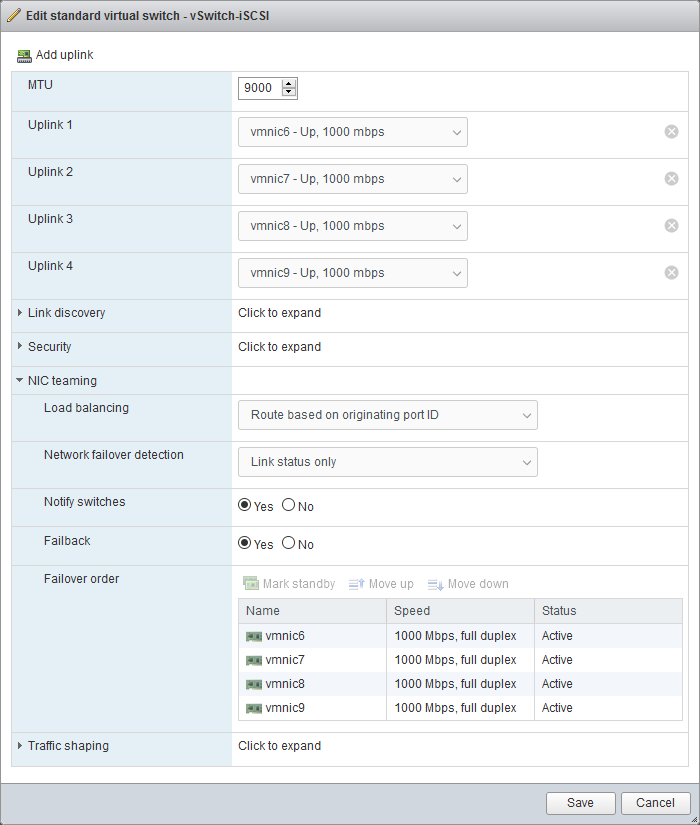Click the Move up icon

(357, 584)
